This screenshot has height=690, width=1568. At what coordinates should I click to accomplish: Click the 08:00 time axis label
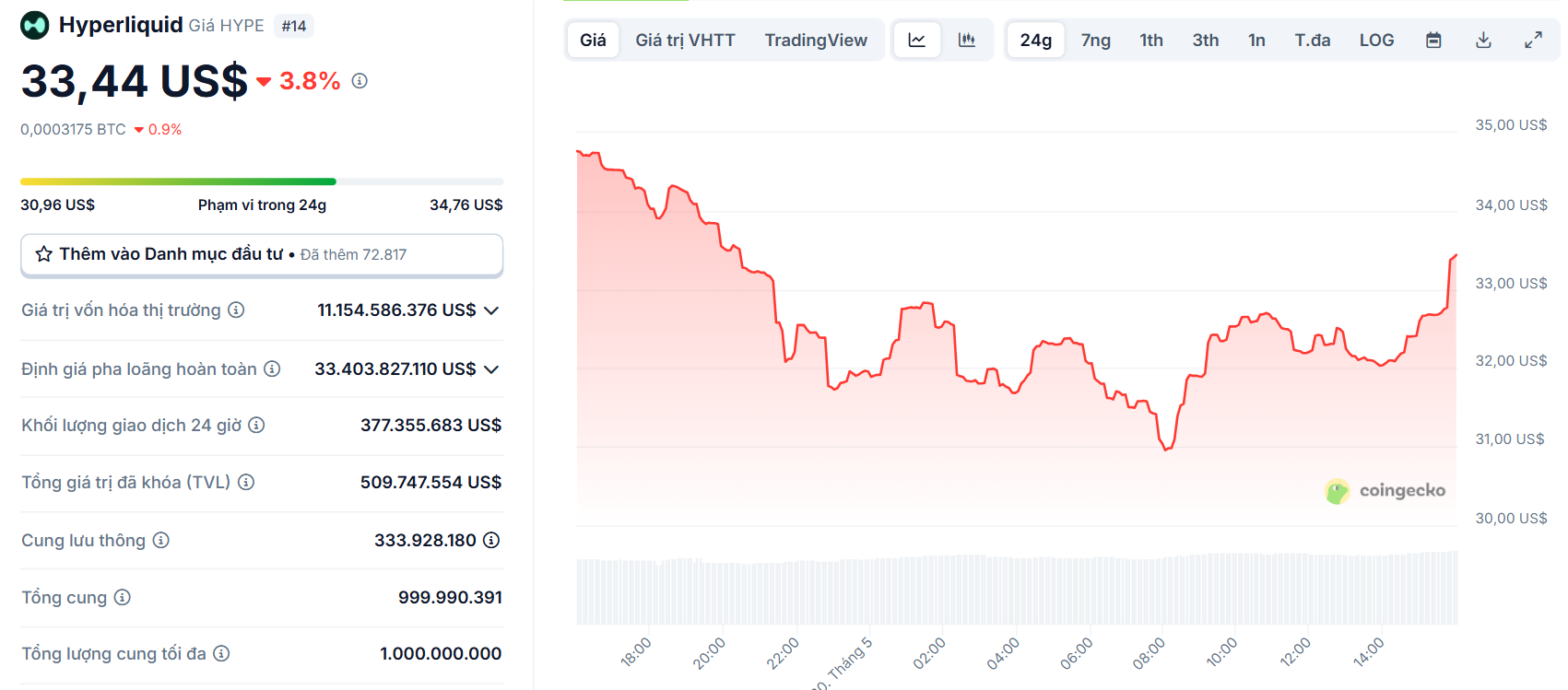point(1149,653)
